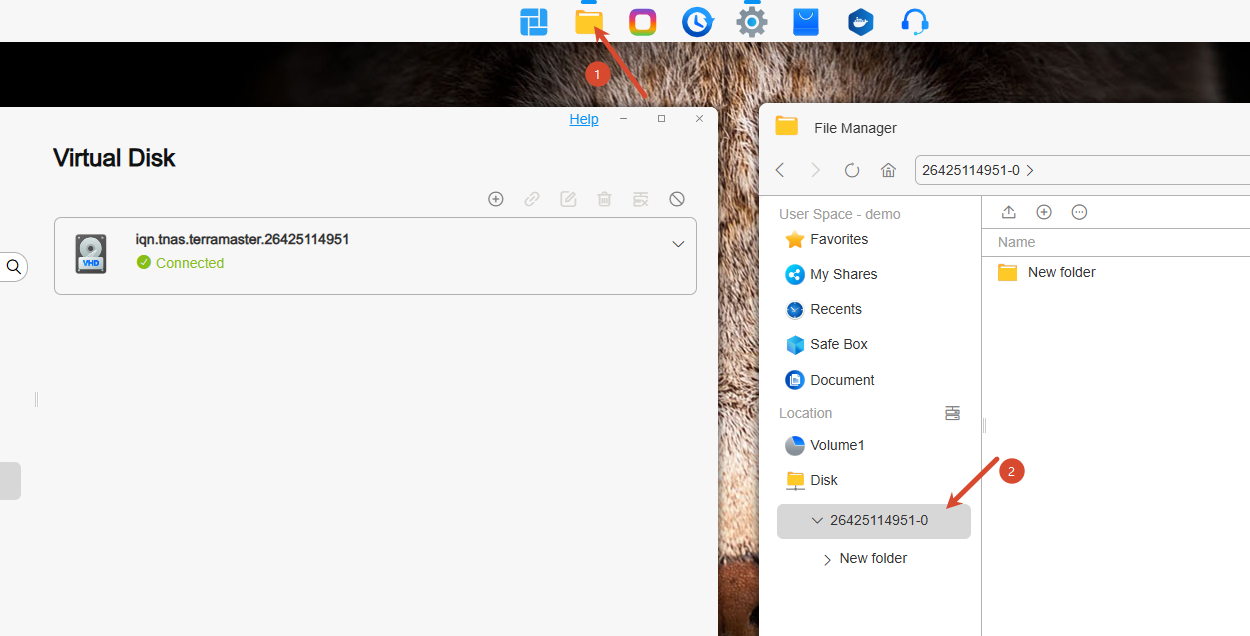Open the colorful square photos app icon
The image size is (1250, 636).
click(x=643, y=22)
